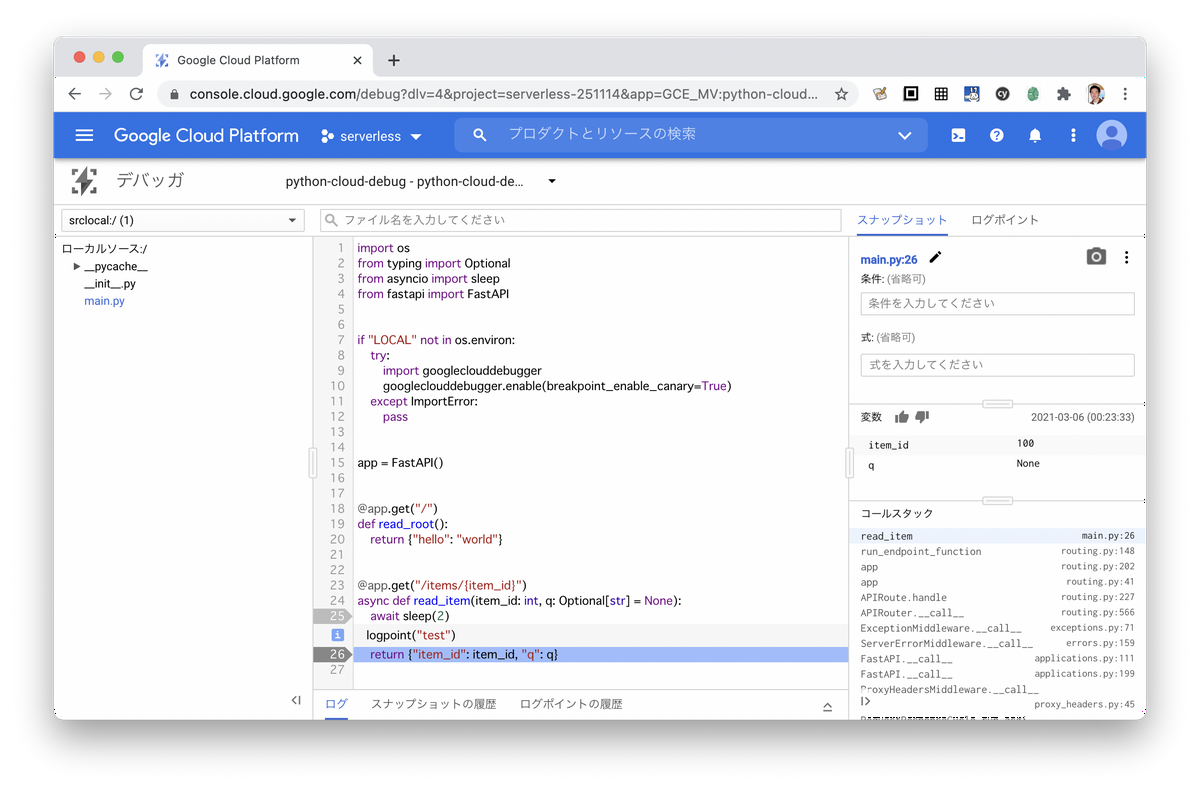Screen dimensions: 1200x791
Task: Open snapshot panel three-dot more menu
Action: click(x=1126, y=257)
